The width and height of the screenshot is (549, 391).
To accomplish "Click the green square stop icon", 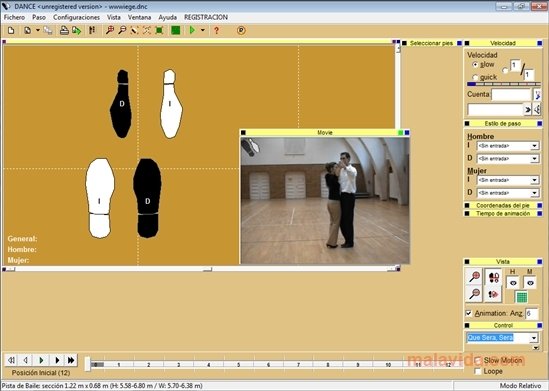I will click(x=175, y=30).
